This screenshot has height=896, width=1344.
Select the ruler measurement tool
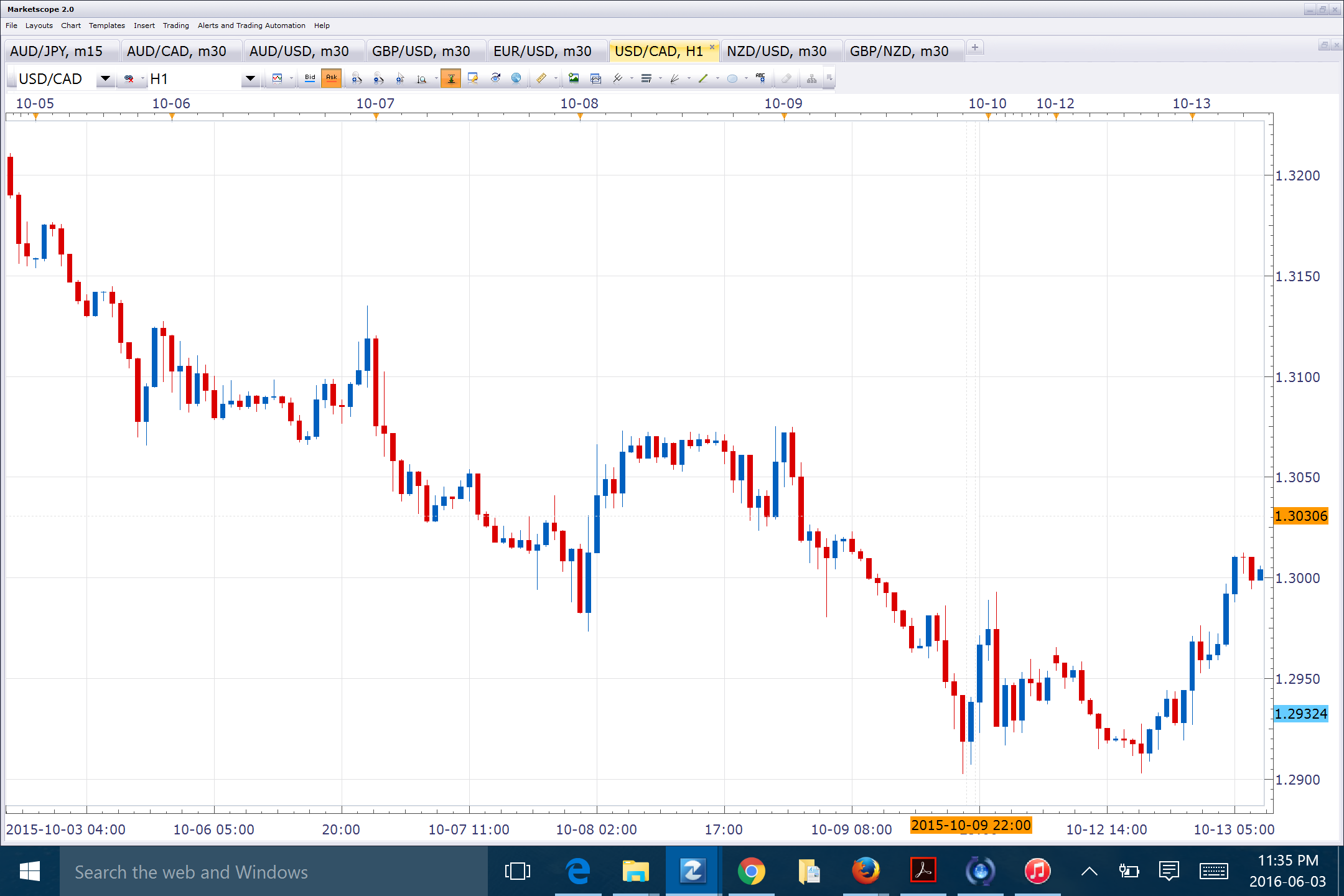(x=541, y=78)
